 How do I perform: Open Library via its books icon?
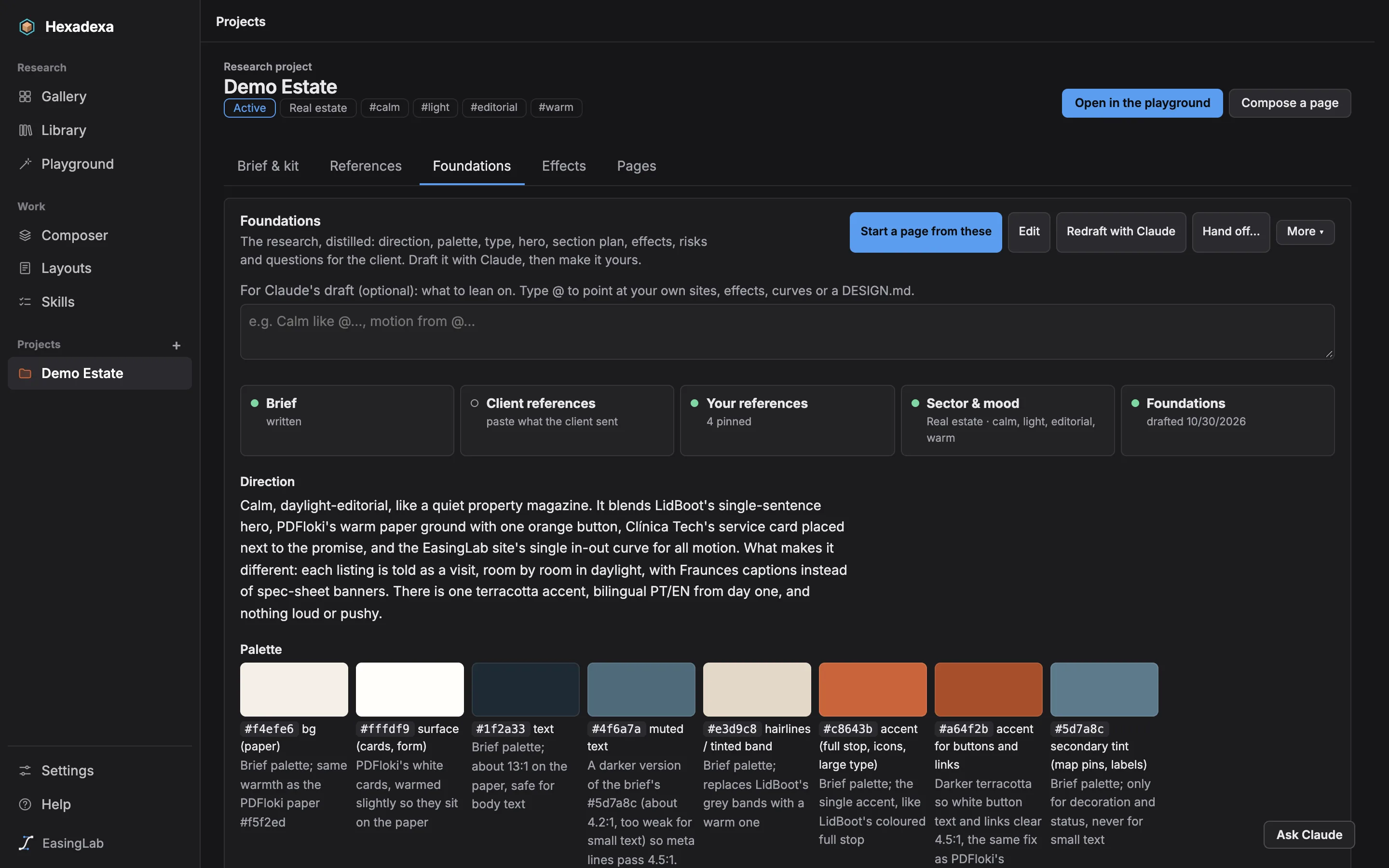click(x=25, y=130)
